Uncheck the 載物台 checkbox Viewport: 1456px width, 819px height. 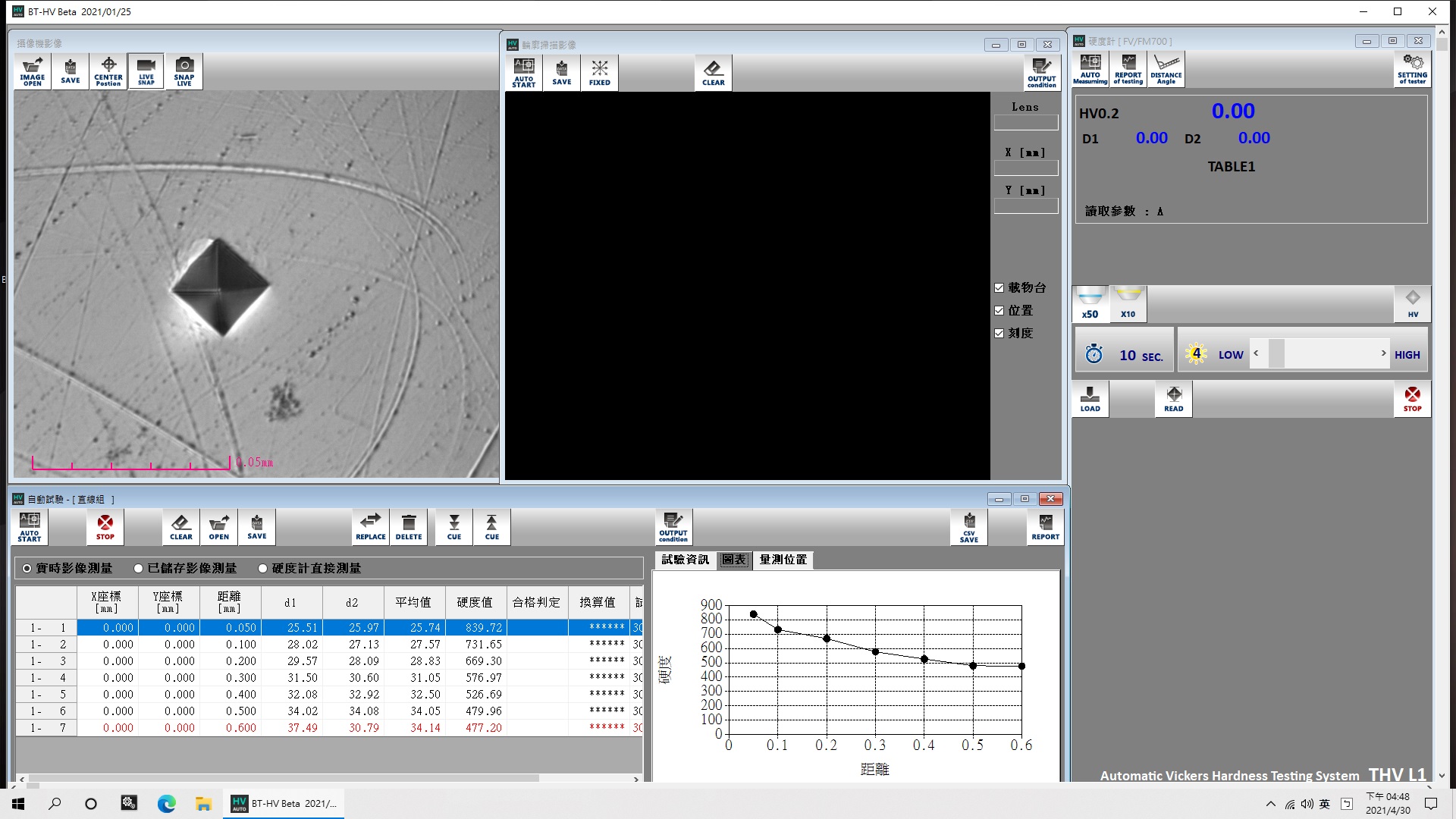[x=999, y=288]
